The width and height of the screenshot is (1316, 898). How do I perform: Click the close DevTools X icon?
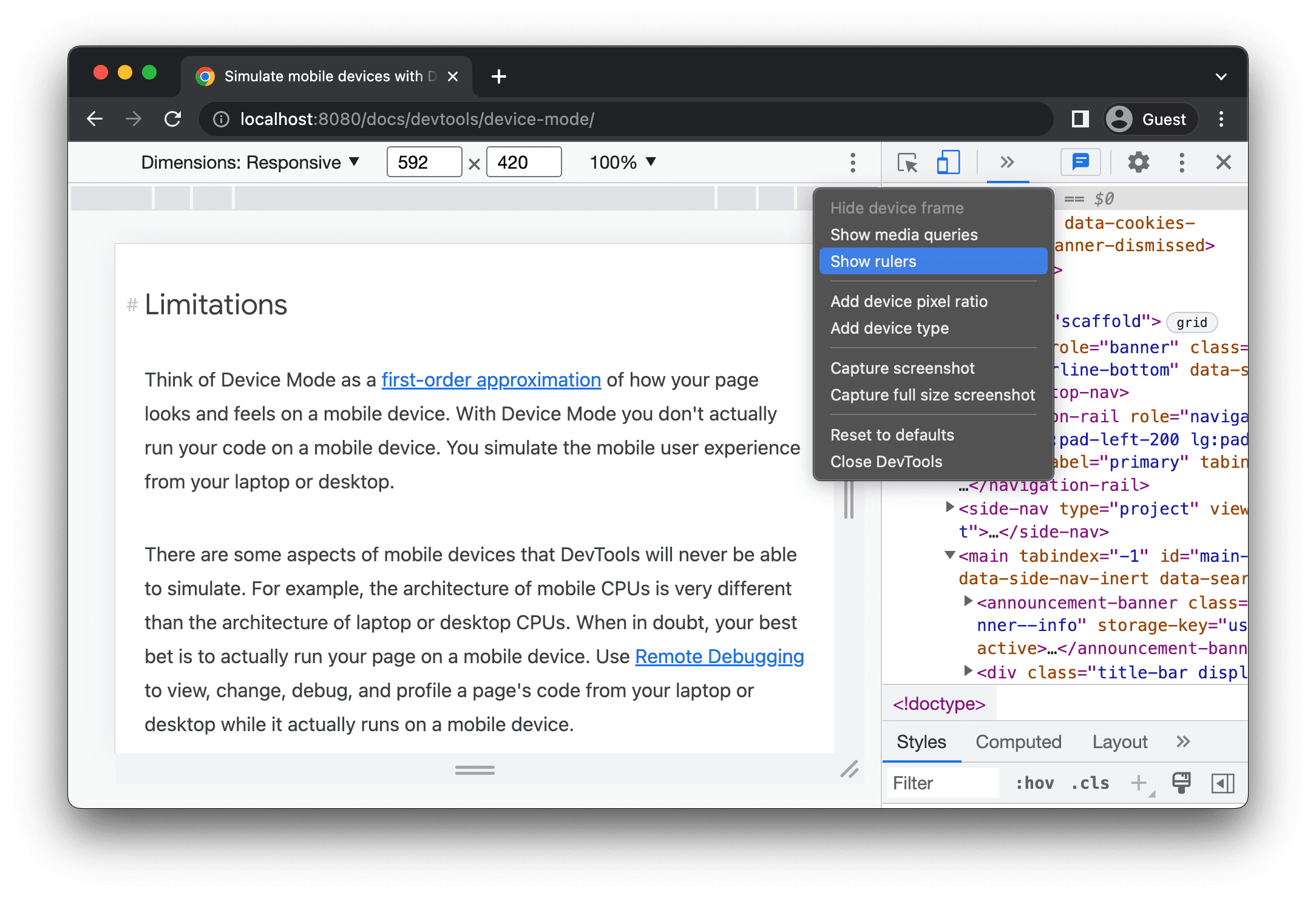click(x=1224, y=162)
